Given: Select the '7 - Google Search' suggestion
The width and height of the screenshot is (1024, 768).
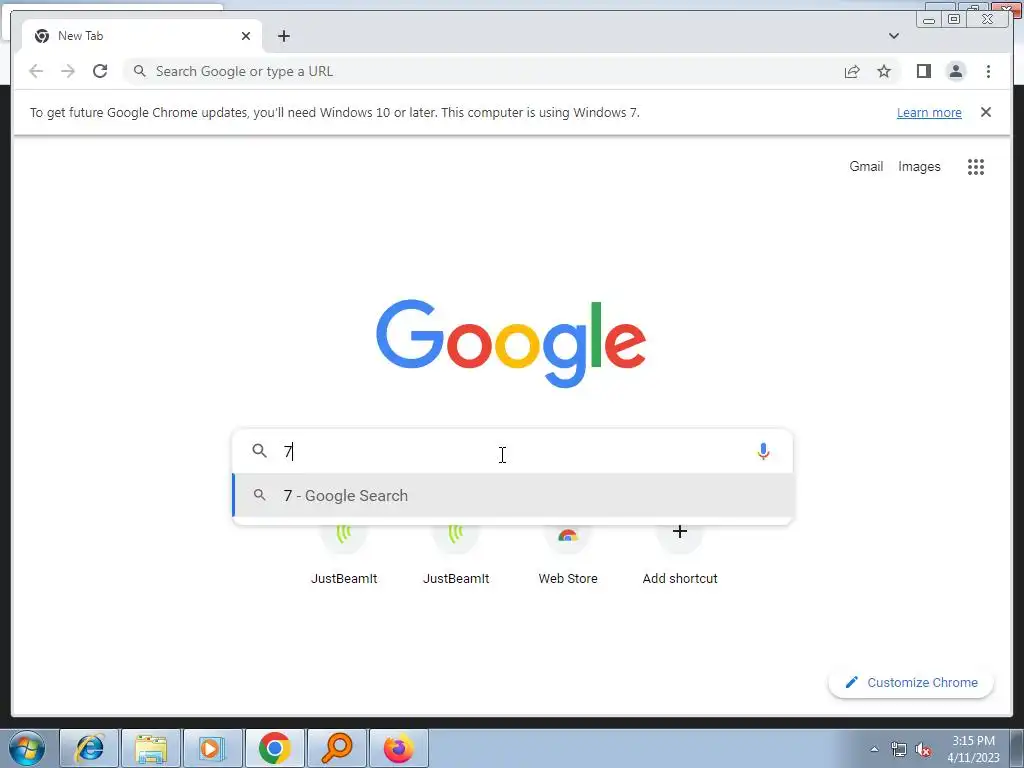Looking at the screenshot, I should [513, 496].
